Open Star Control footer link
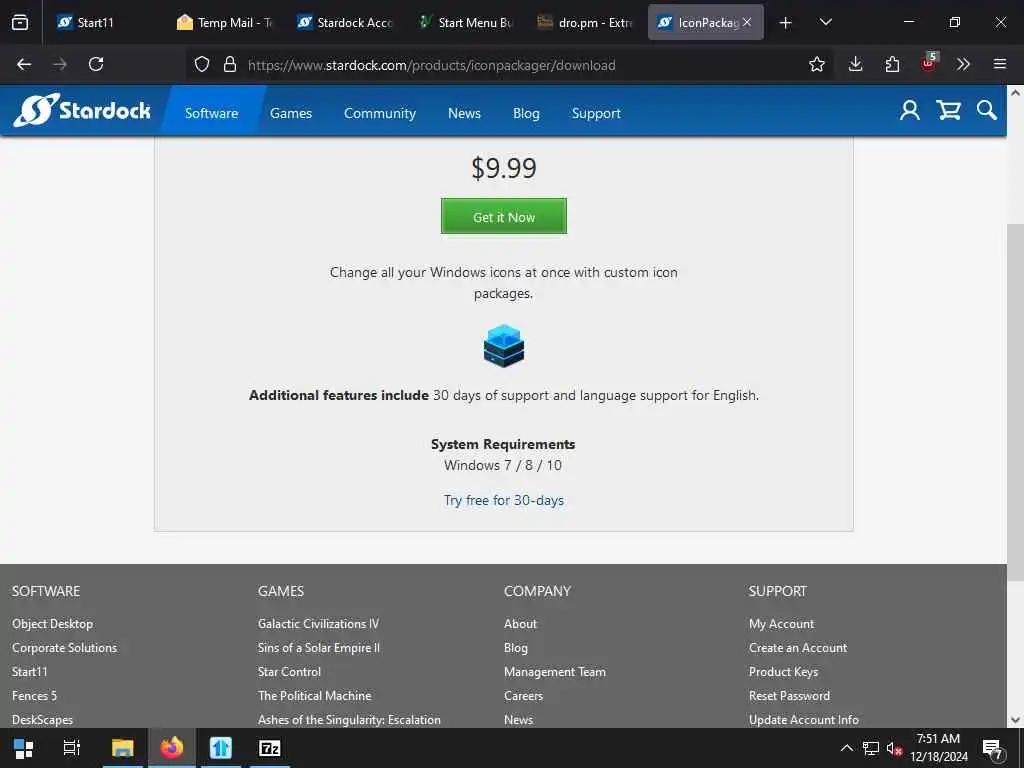Viewport: 1024px width, 768px height. (x=289, y=671)
